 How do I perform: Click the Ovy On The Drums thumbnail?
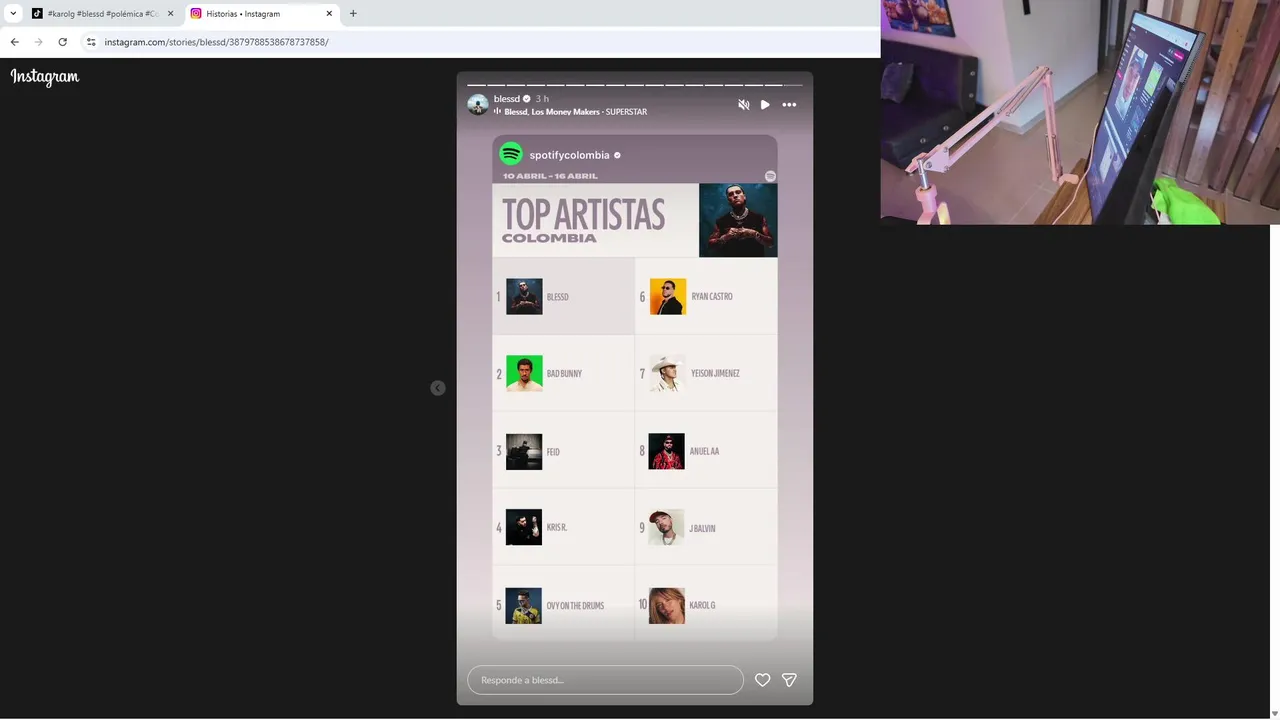(524, 605)
